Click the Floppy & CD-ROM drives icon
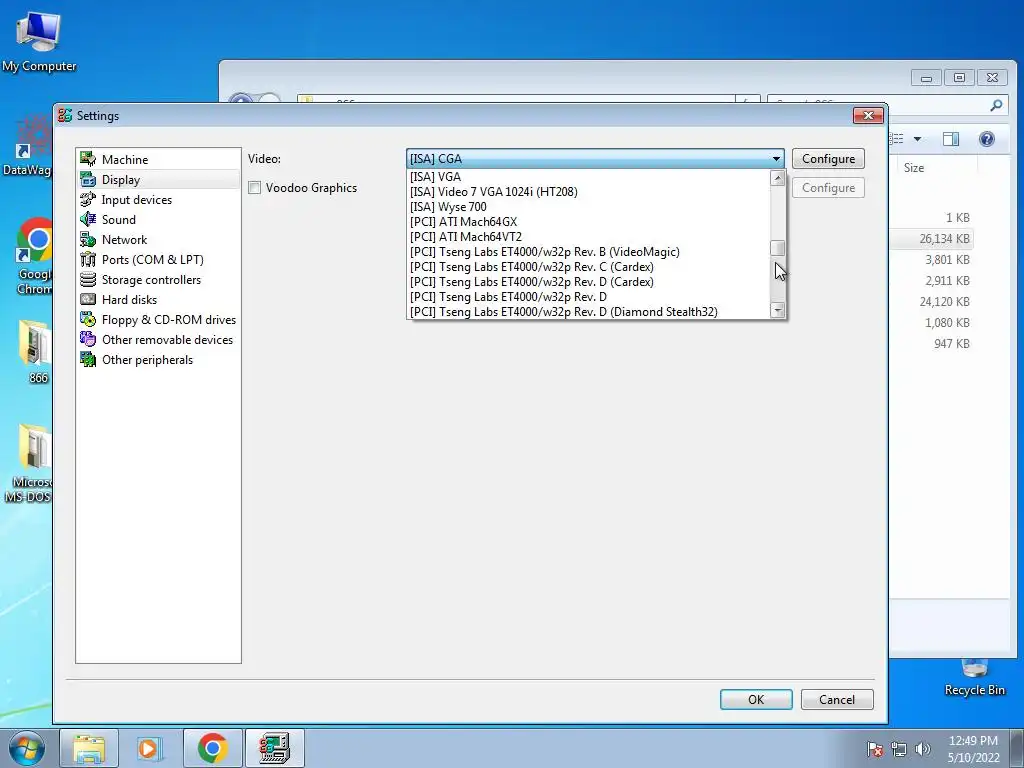 tap(88, 319)
